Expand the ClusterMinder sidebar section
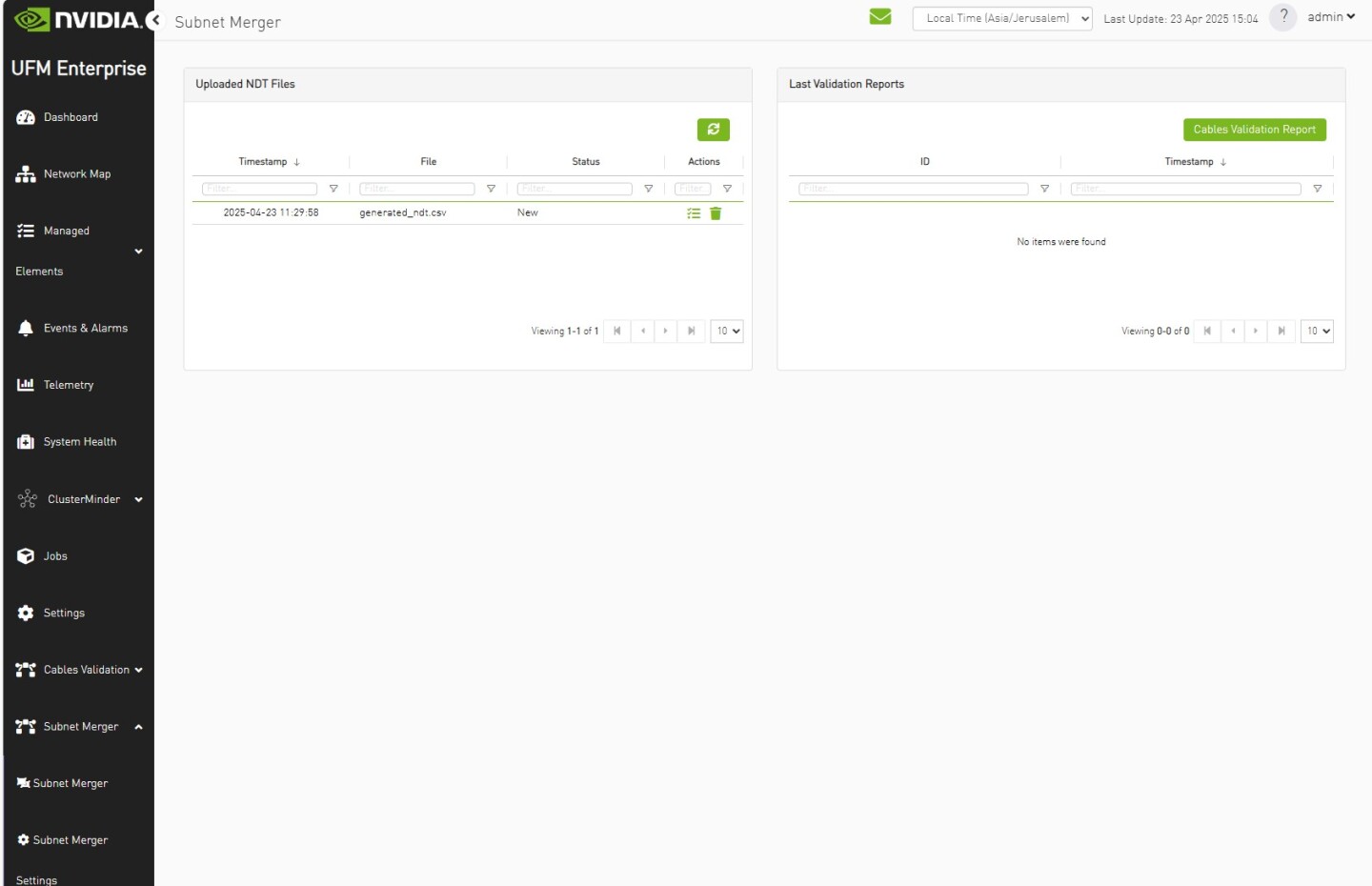Screen dimensions: 1372x886 coord(138,499)
